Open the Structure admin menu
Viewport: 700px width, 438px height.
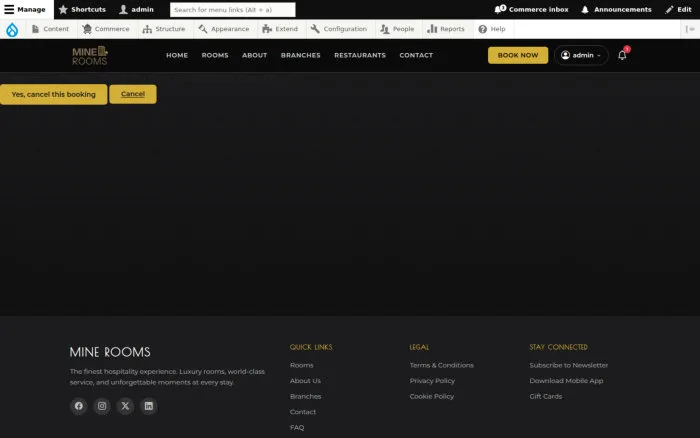164,29
